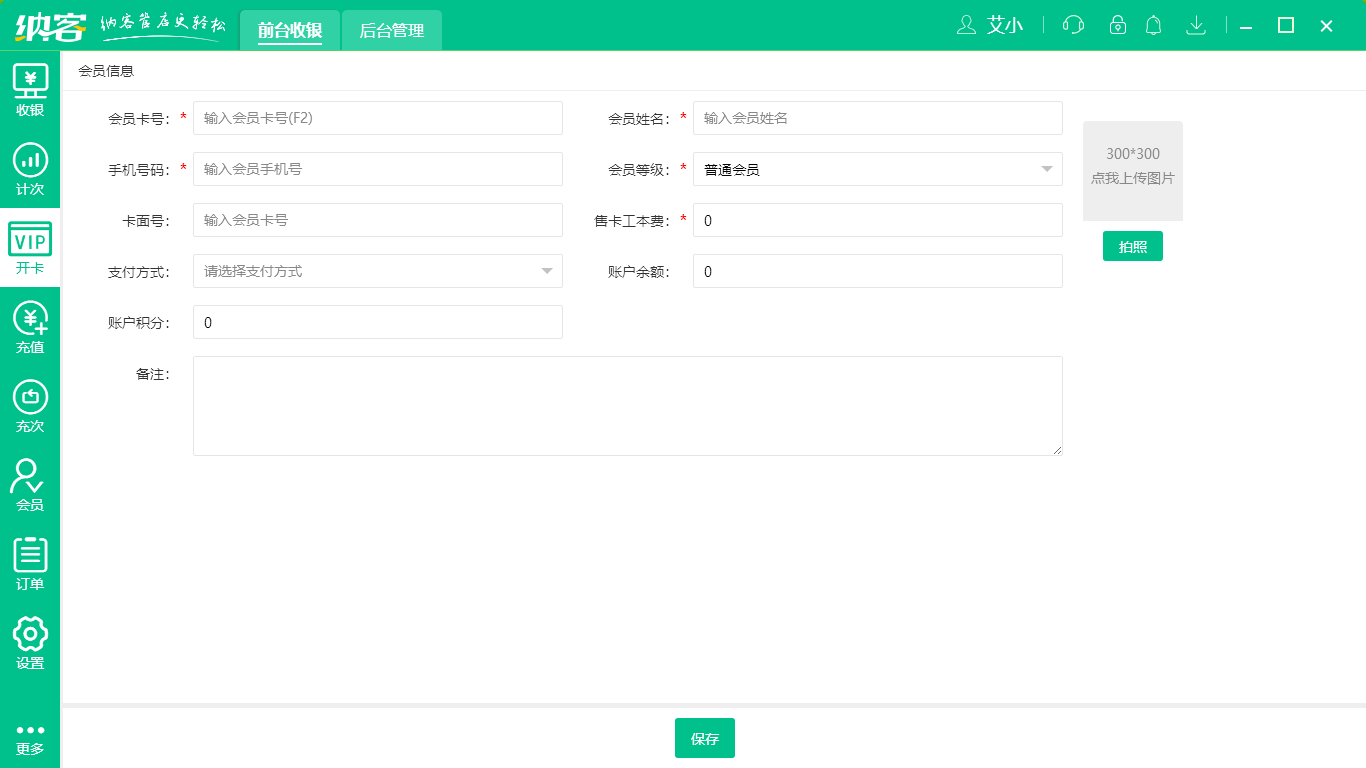Click the 拍照 photo capture button
1366x768 pixels.
pyautogui.click(x=1132, y=245)
